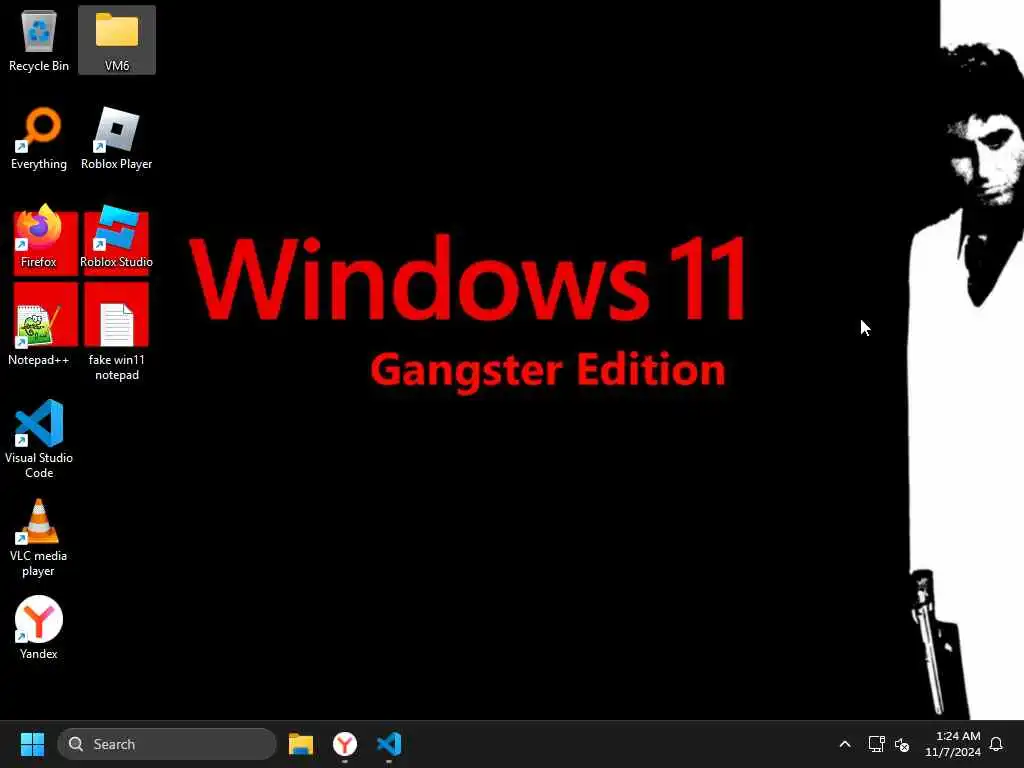Select the Visual Studio Code desktop shortcut
The height and width of the screenshot is (768, 1024).
(39, 440)
